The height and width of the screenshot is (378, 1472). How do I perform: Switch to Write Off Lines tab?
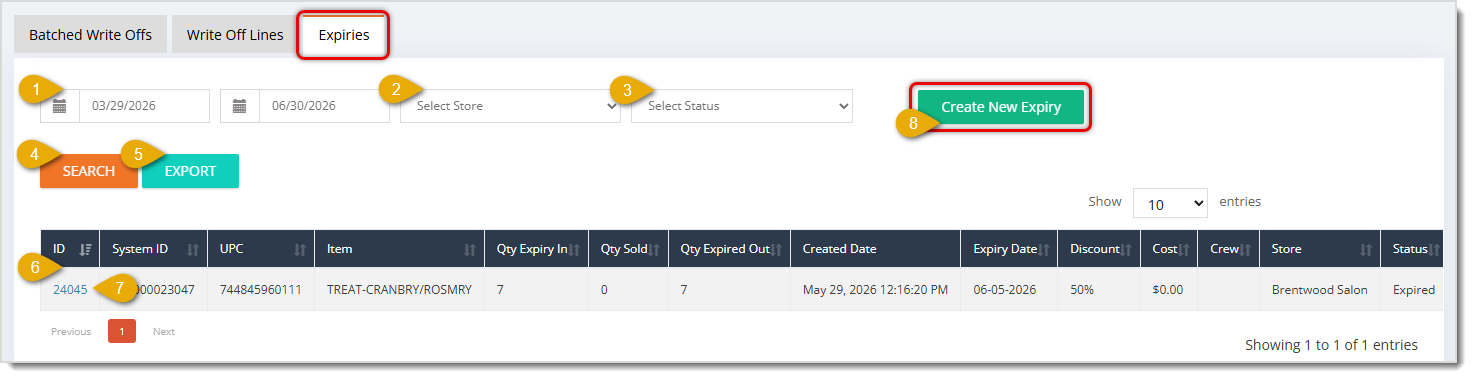[235, 35]
